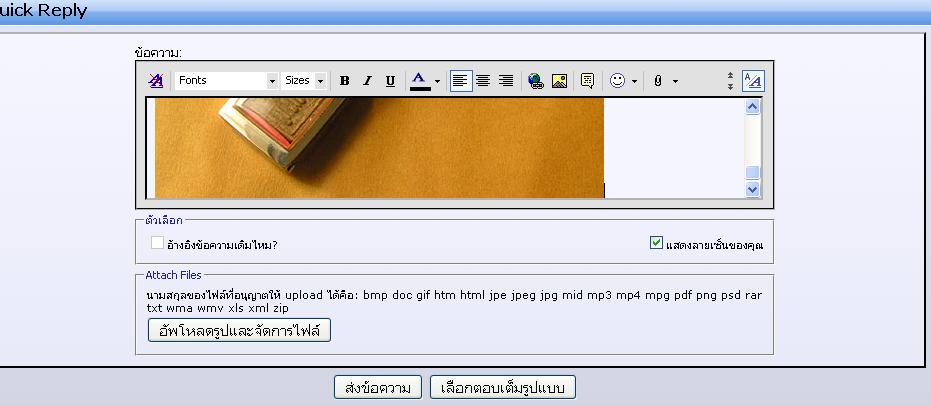Insert an image into the message
Image resolution: width=931 pixels, height=406 pixels.
(559, 81)
